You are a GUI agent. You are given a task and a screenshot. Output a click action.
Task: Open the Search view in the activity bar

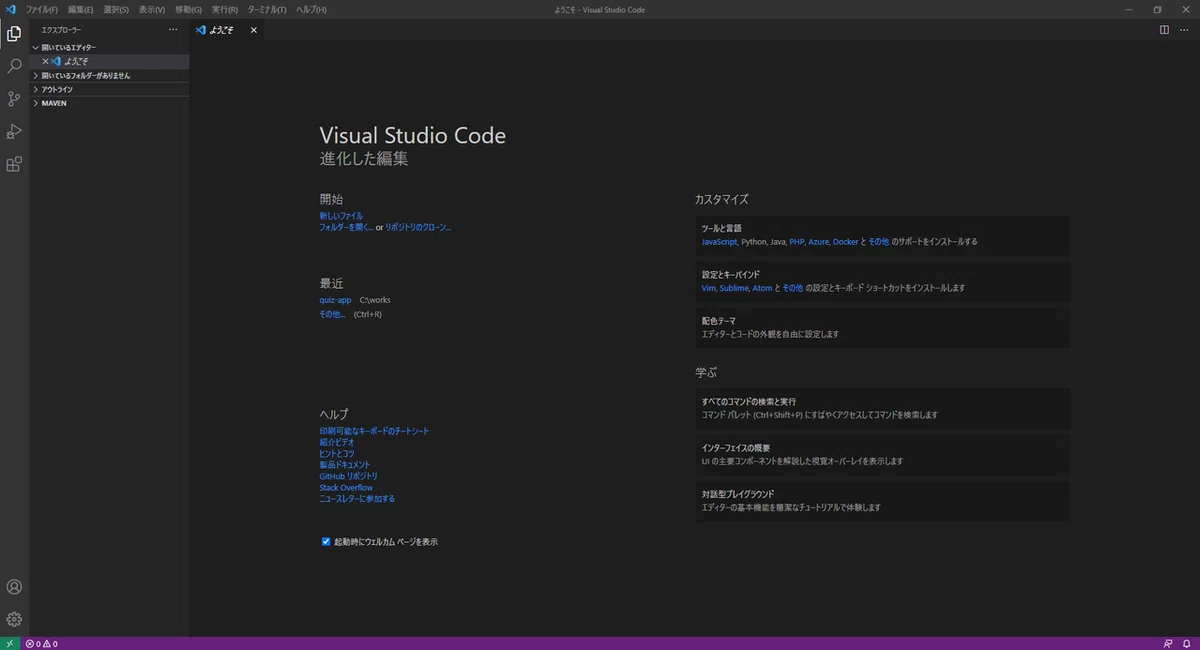tap(14, 66)
